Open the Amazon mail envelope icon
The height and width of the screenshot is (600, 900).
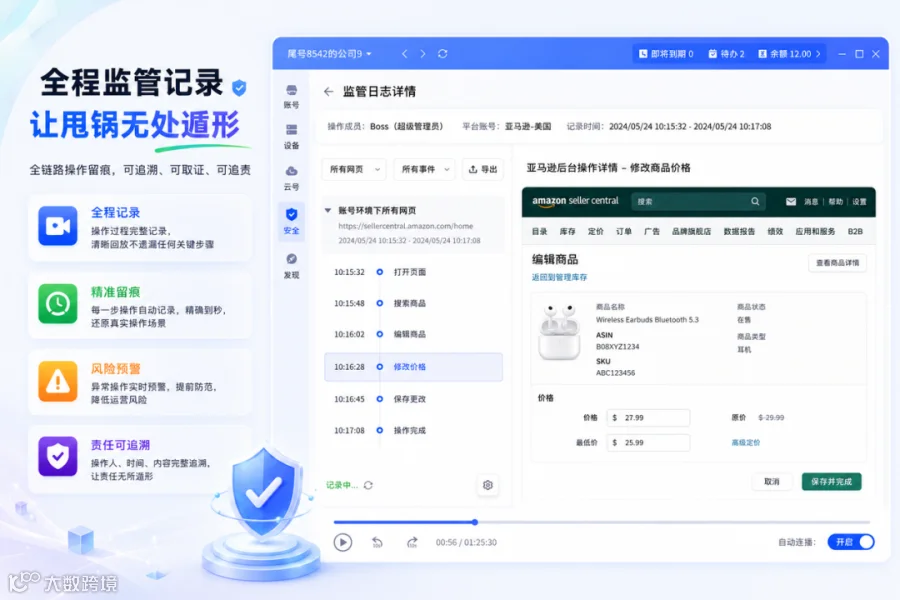point(791,202)
